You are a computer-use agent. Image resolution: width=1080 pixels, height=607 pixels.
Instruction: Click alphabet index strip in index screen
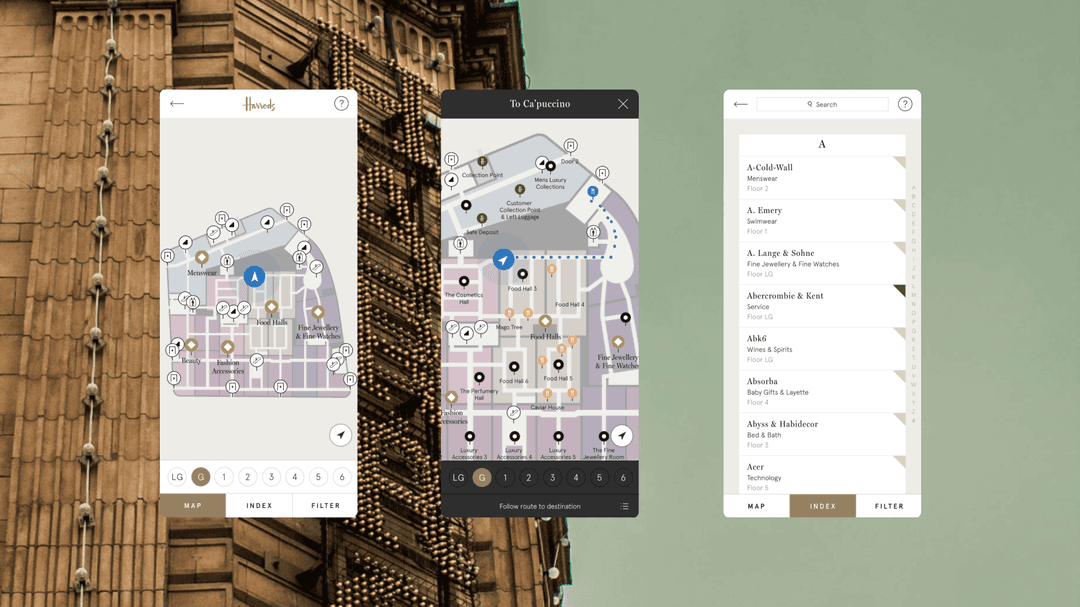913,303
